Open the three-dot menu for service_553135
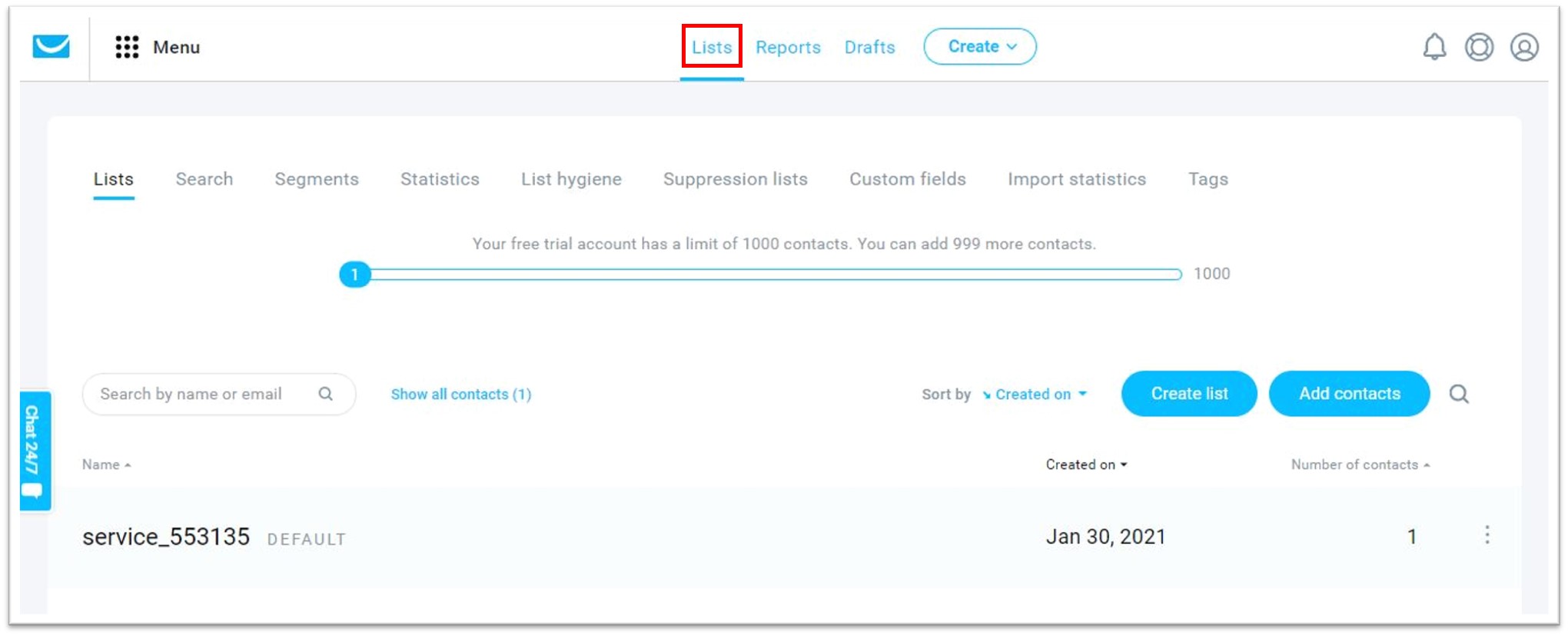The image size is (1568, 636). pyautogui.click(x=1487, y=535)
